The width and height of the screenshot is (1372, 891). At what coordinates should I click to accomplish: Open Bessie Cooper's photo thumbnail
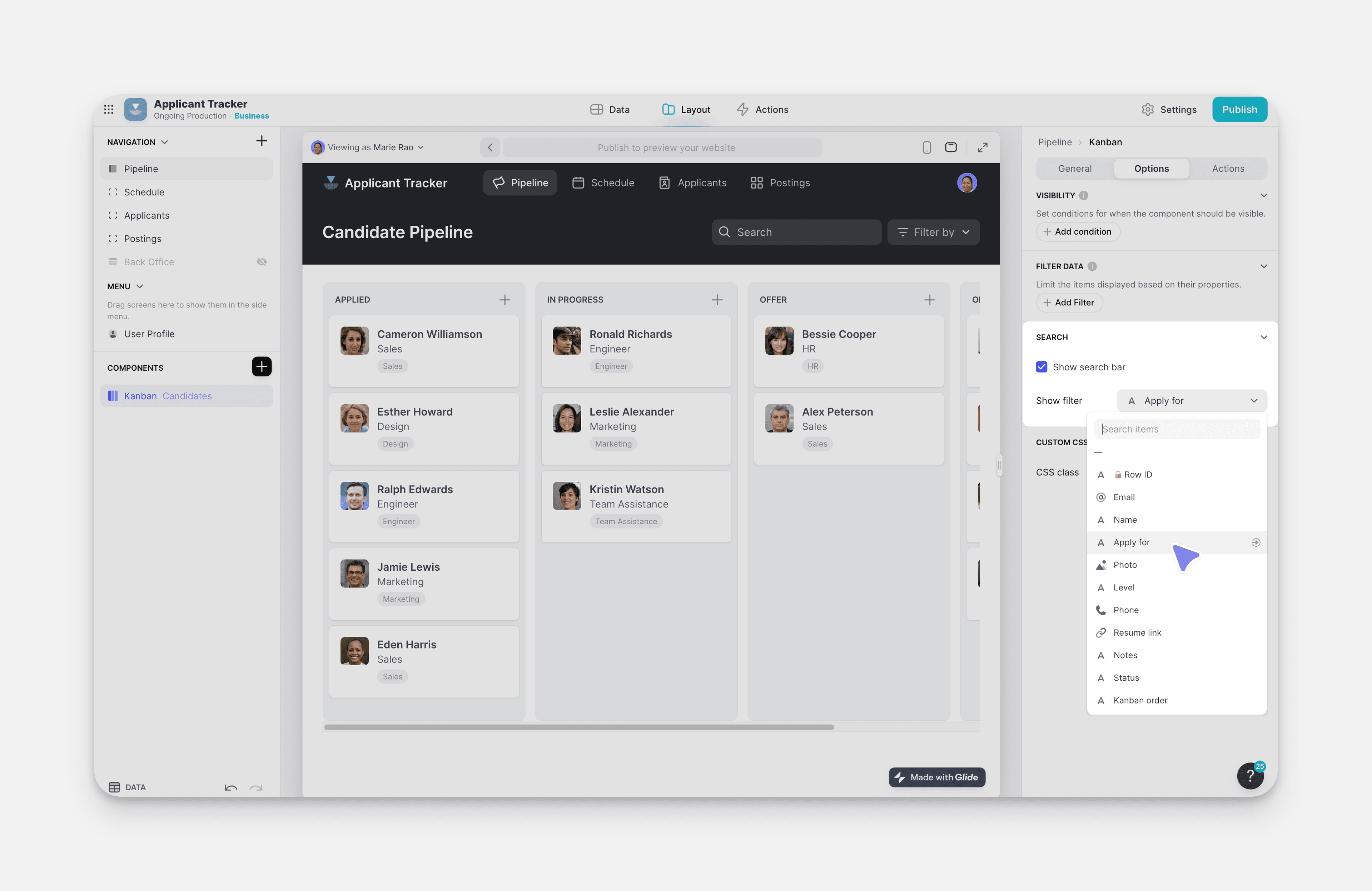tap(779, 341)
